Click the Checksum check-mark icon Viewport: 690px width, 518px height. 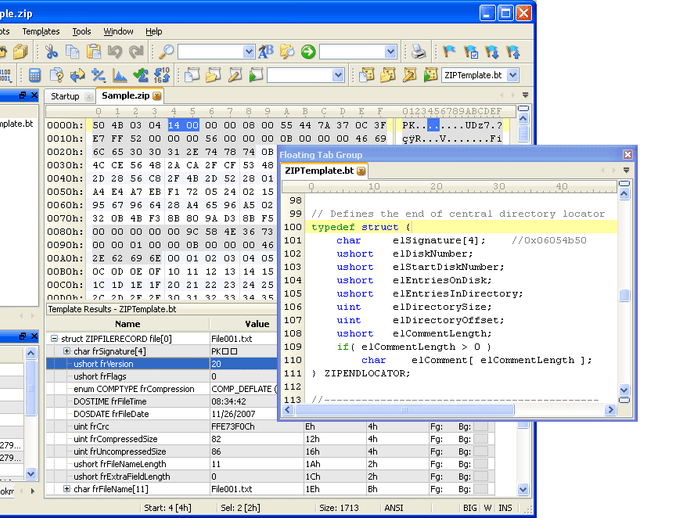141,75
